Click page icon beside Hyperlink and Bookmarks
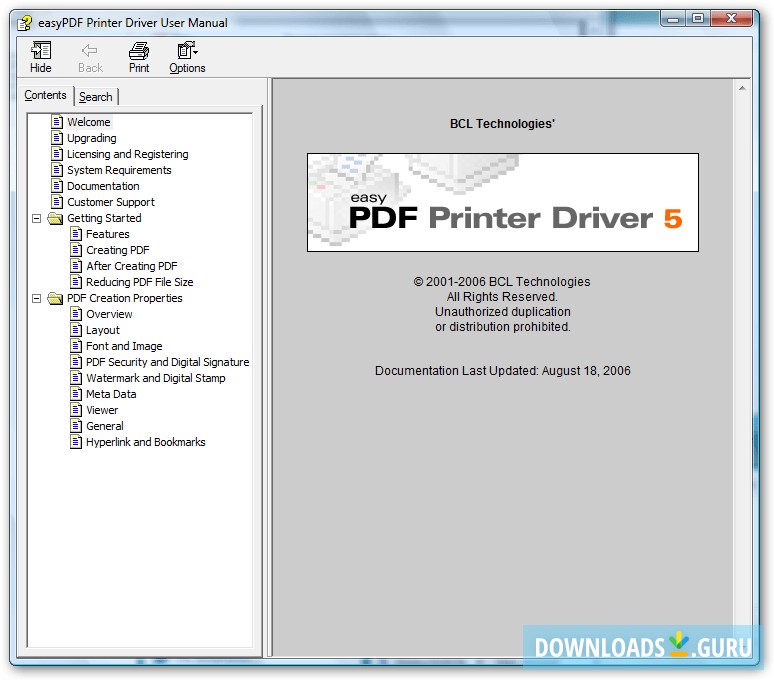The width and height of the screenshot is (774, 680). point(76,442)
